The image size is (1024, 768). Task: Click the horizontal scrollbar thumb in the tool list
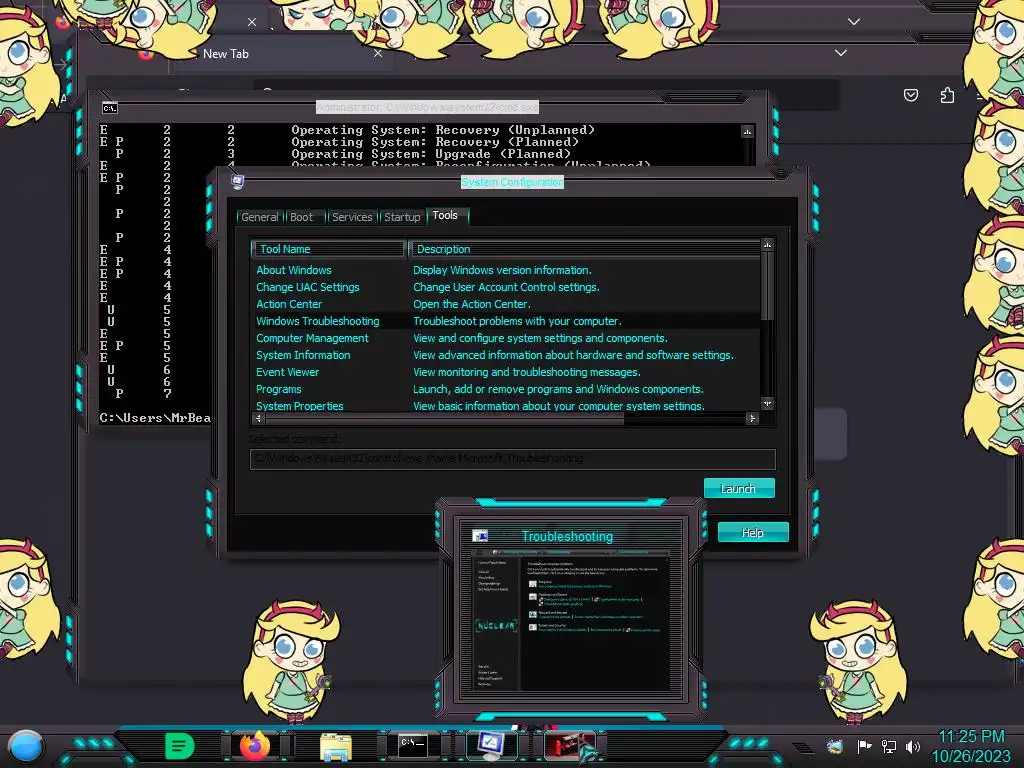tap(444, 419)
